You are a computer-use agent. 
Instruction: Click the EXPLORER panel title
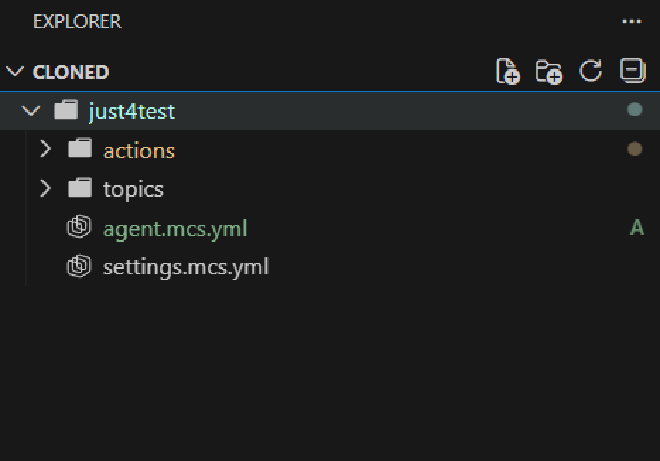coord(77,21)
